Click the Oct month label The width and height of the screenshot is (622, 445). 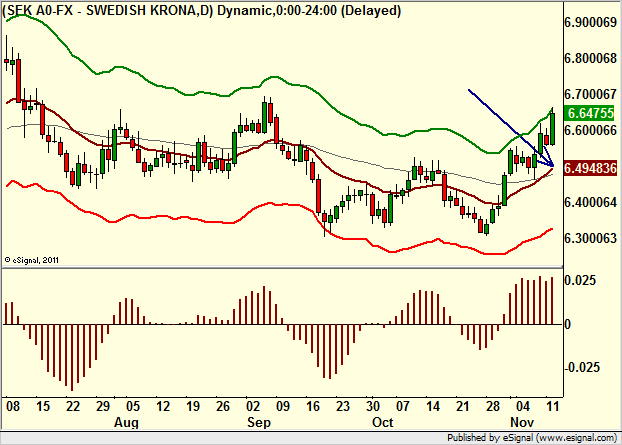pos(382,422)
